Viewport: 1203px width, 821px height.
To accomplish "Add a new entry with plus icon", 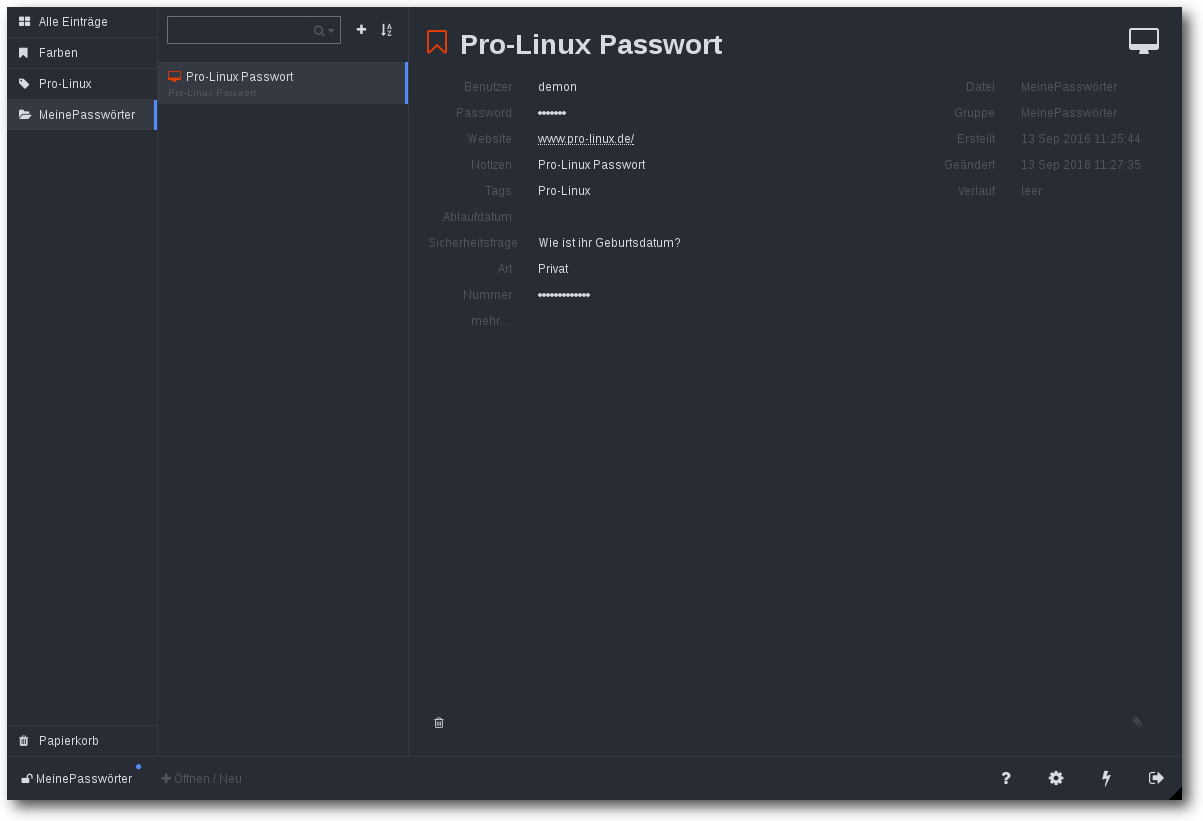I will (361, 30).
